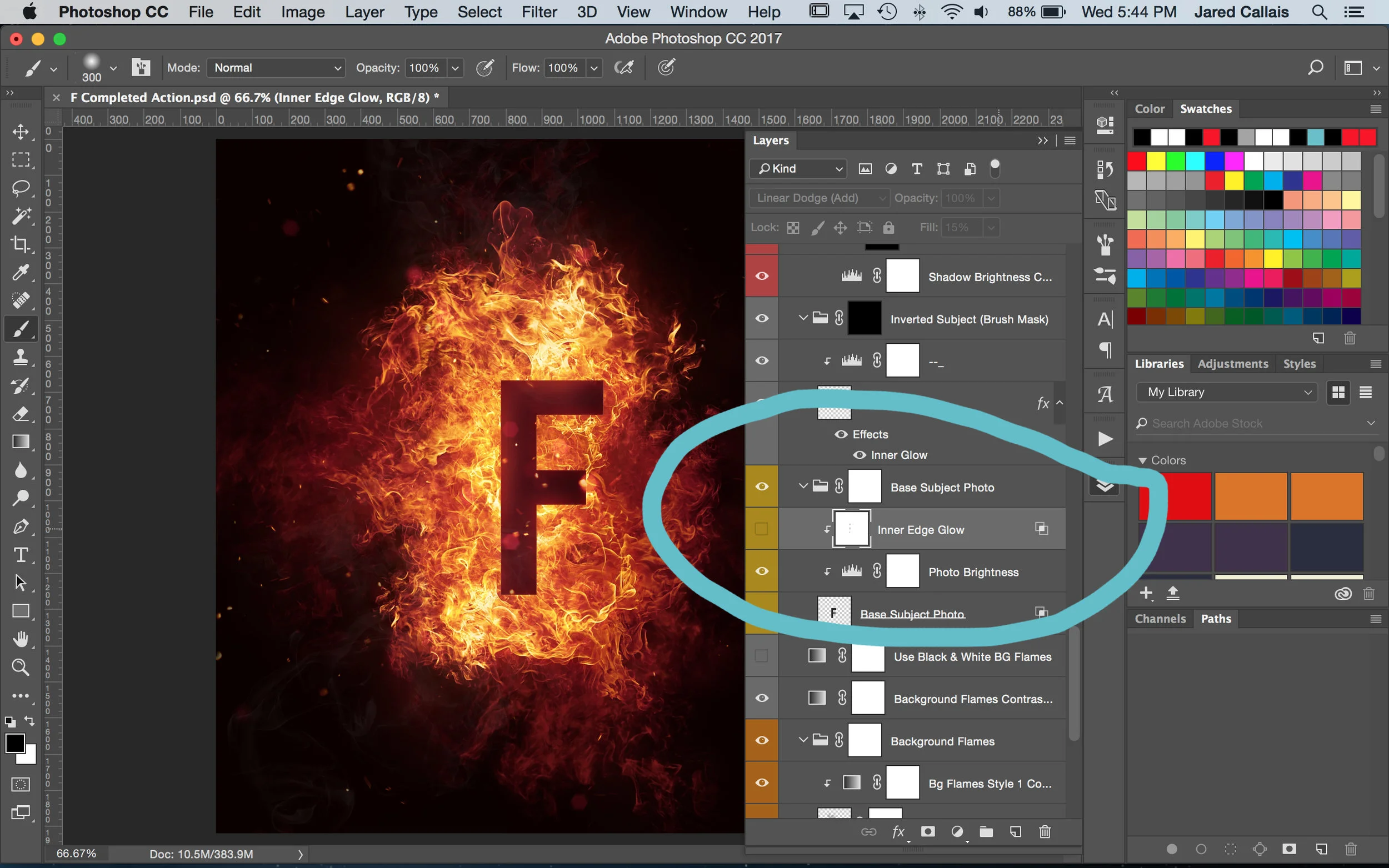Switch Libraries to list view

tap(1366, 392)
